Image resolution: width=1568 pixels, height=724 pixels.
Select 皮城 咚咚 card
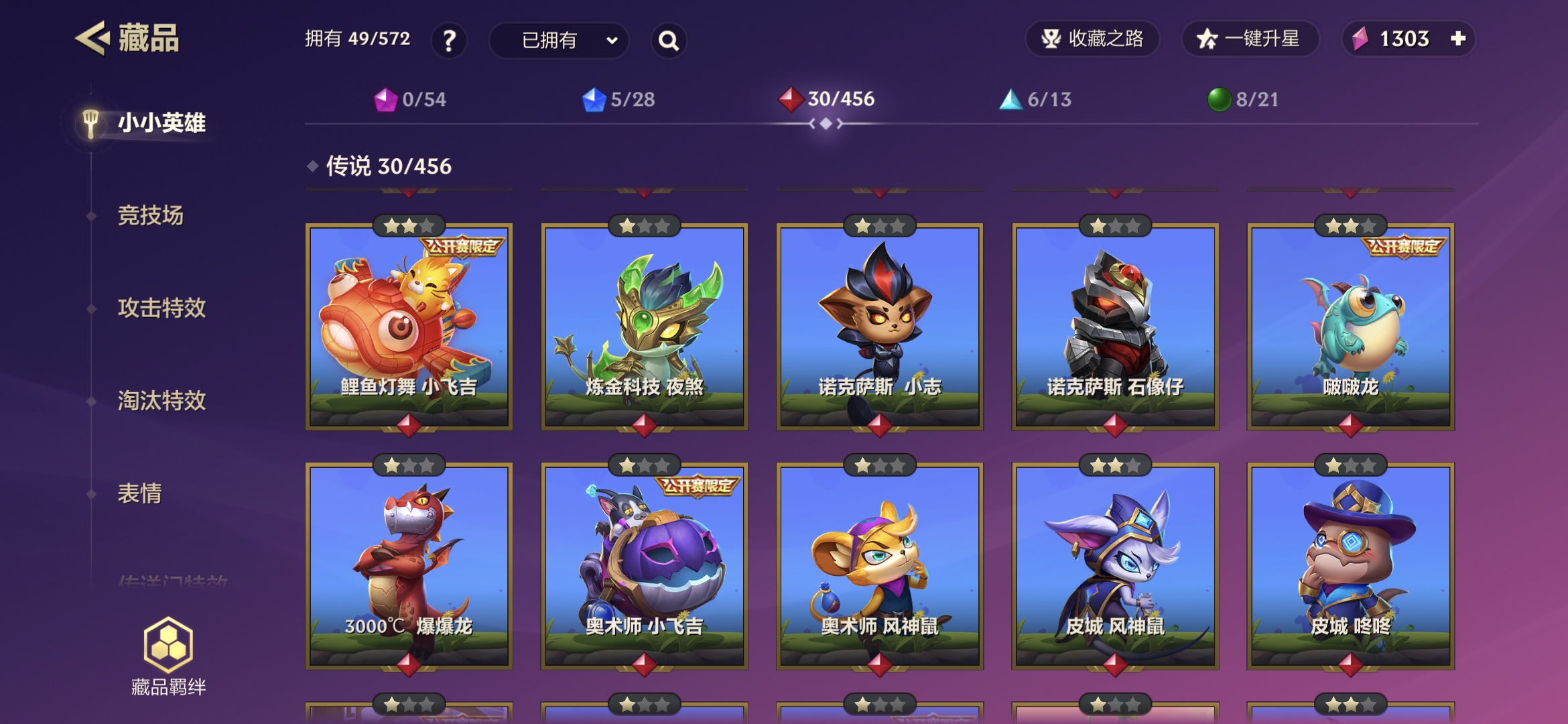(1350, 566)
